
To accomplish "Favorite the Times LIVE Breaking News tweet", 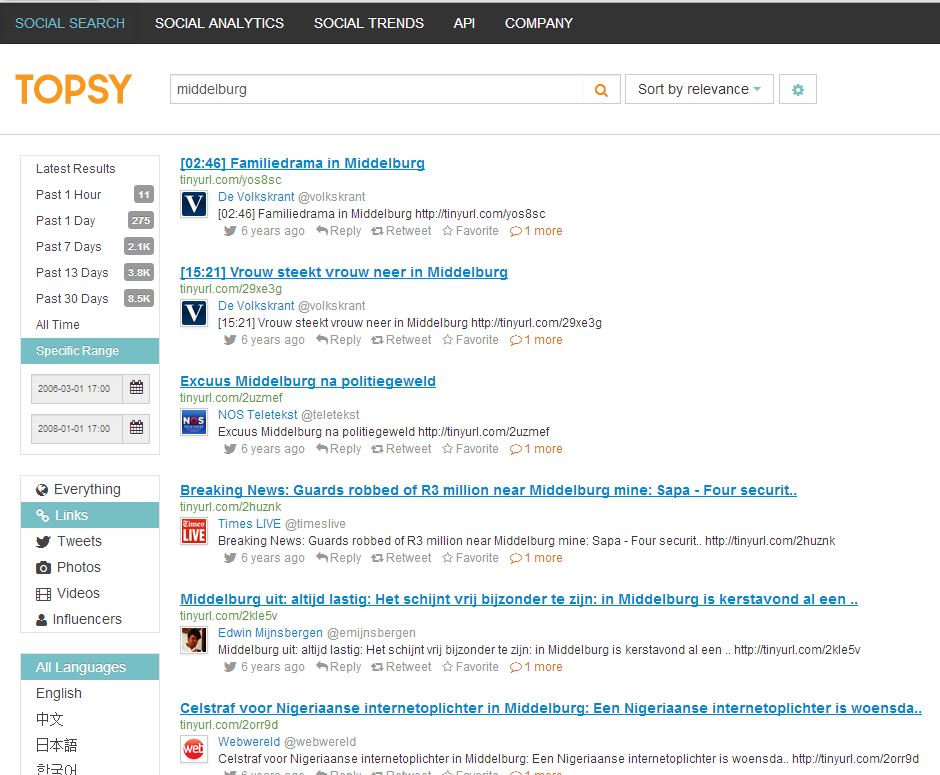I will (471, 558).
